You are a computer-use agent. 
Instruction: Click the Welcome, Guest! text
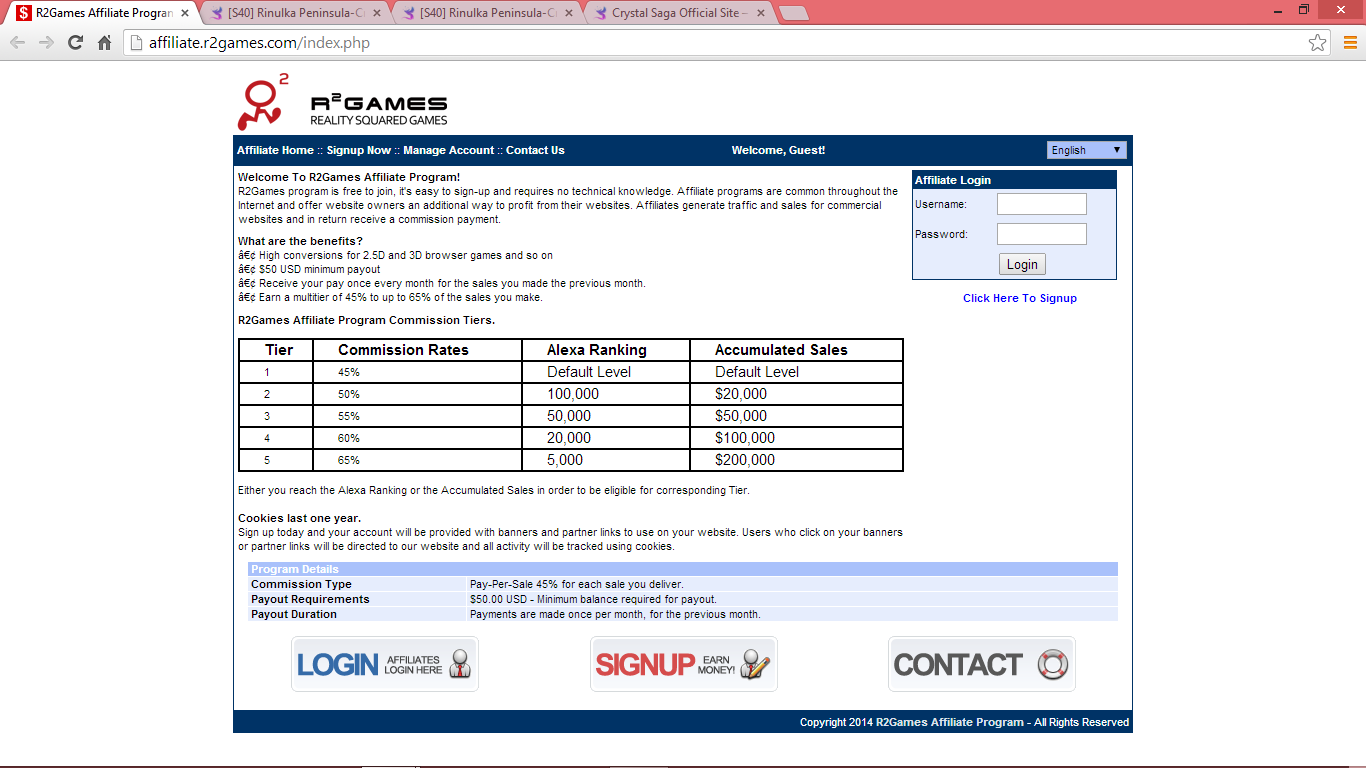[778, 150]
